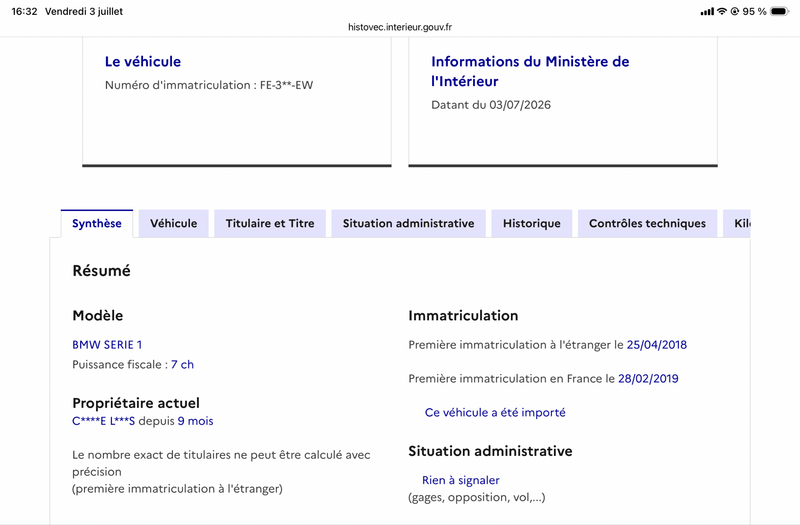The height and width of the screenshot is (525, 800).
Task: Click the foreign registration date 25/04/2018
Action: pos(657,345)
